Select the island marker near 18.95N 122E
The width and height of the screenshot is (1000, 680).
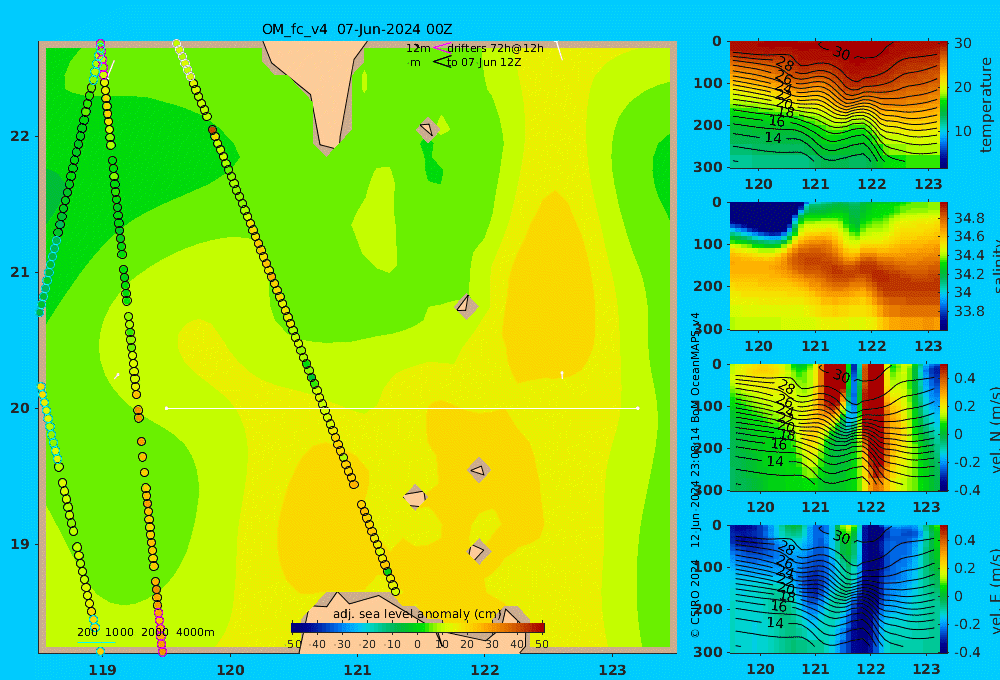478,551
